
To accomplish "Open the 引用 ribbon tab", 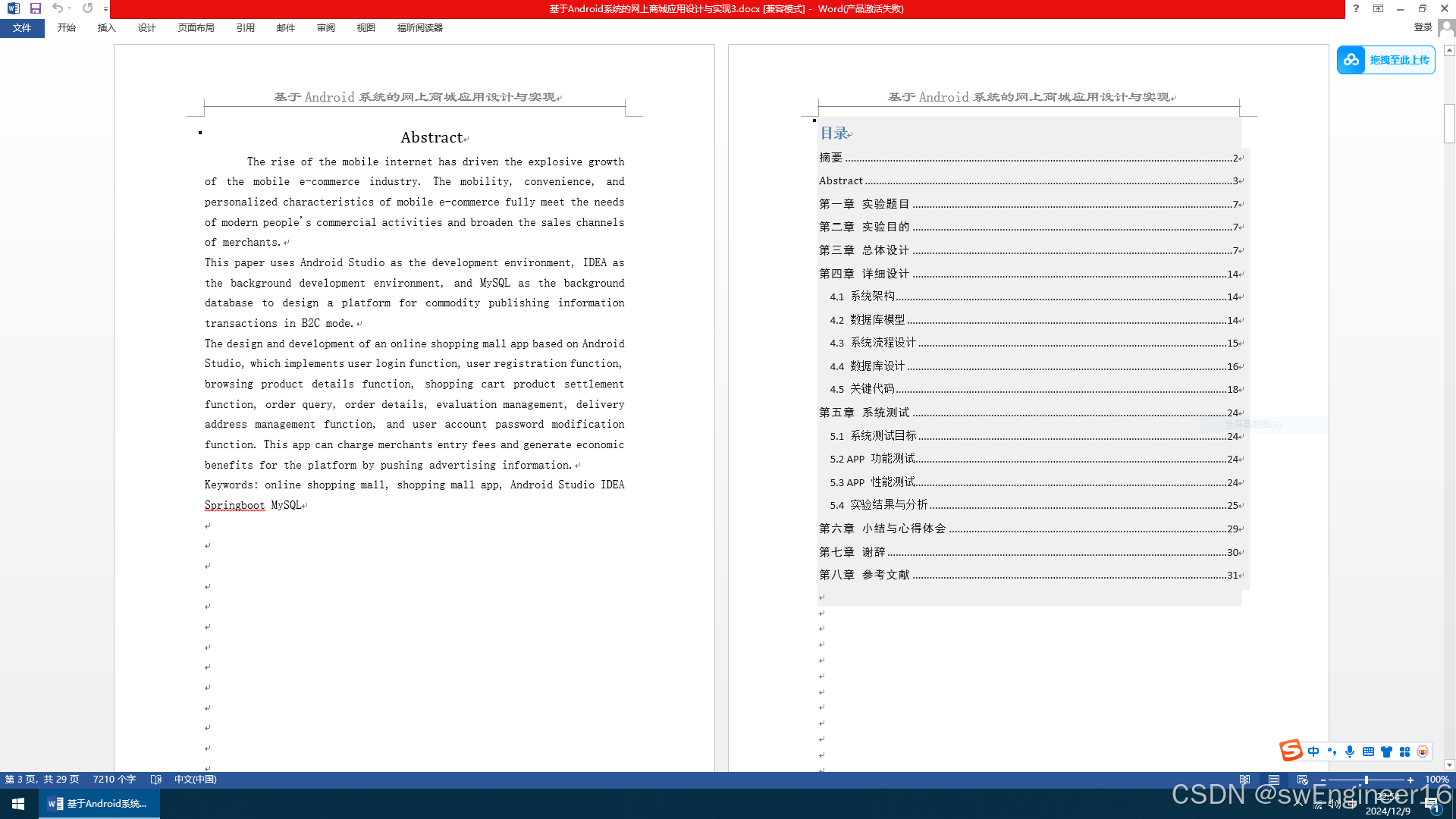I will [245, 28].
